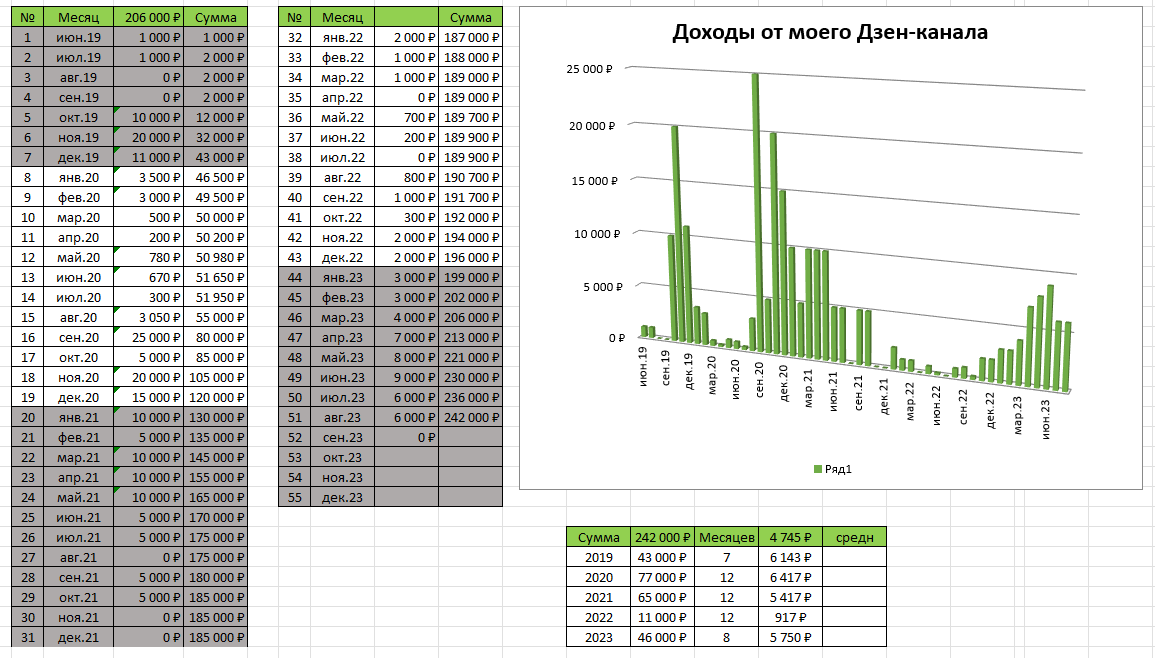Click the cumulative cell "105 000 ₽"
This screenshot has height=658, width=1155.
pyautogui.click(x=216, y=377)
